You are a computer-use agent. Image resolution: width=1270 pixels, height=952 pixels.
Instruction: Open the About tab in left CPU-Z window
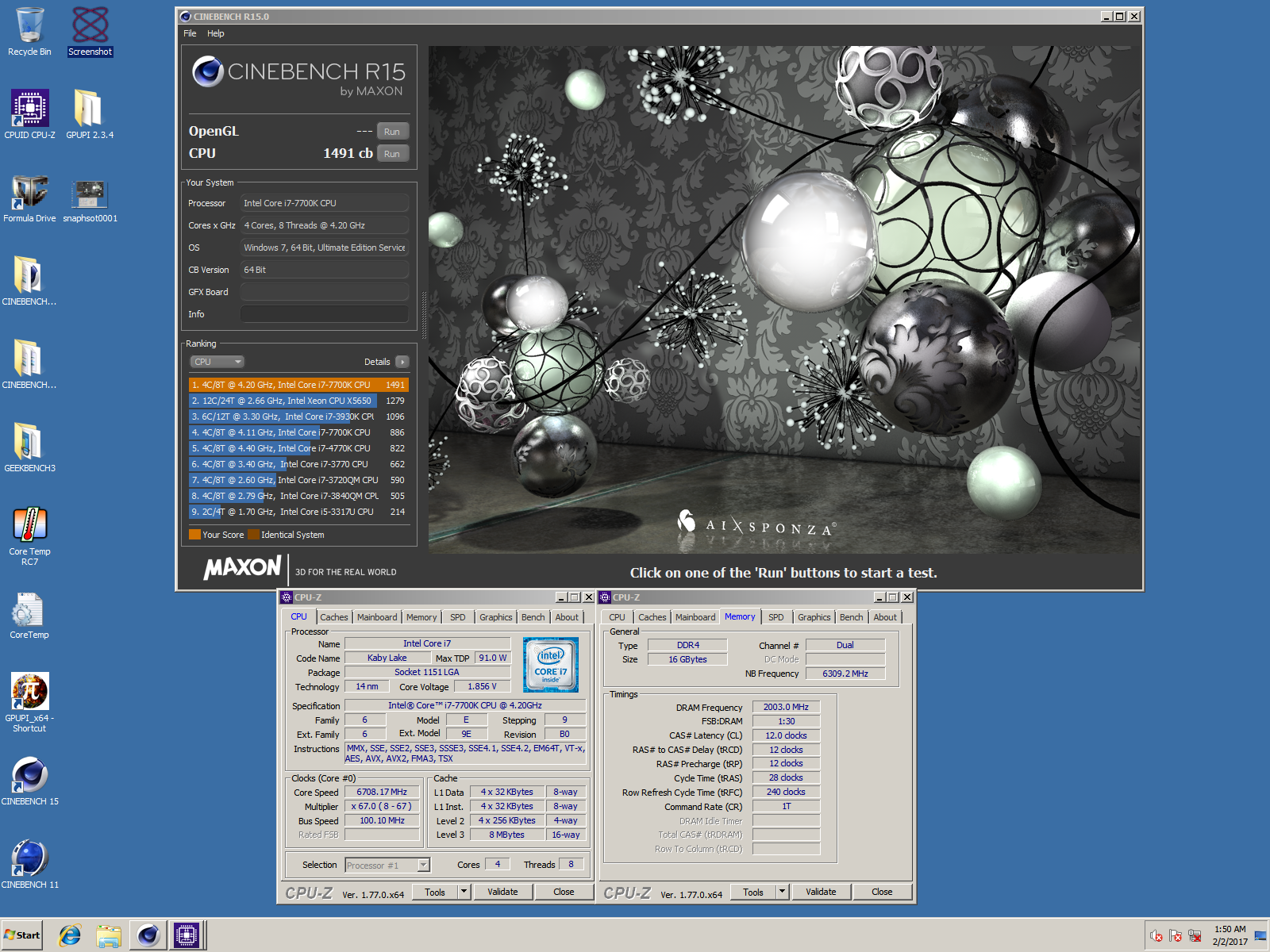[x=567, y=617]
